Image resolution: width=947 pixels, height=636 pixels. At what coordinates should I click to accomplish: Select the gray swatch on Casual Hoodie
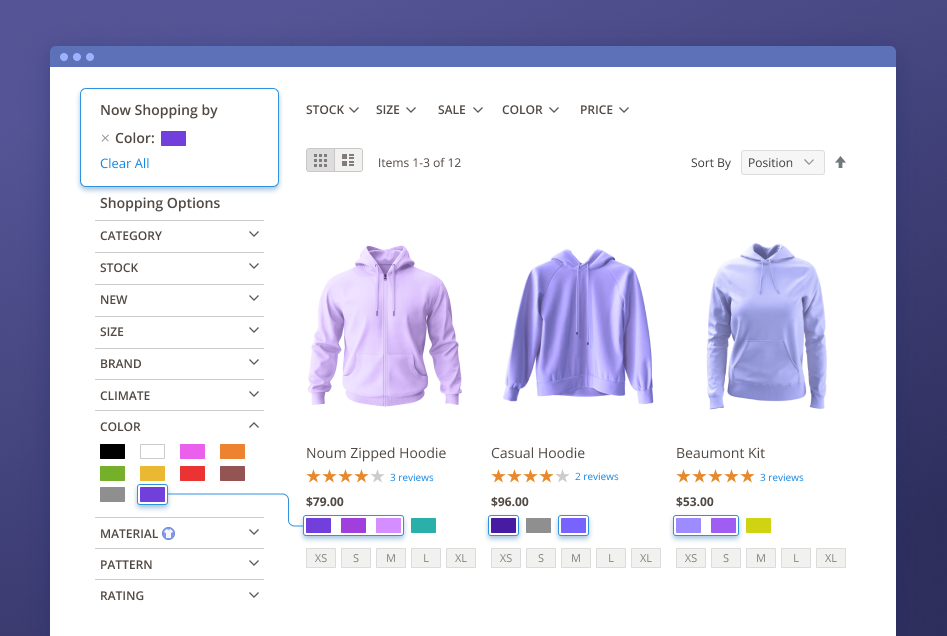click(538, 525)
